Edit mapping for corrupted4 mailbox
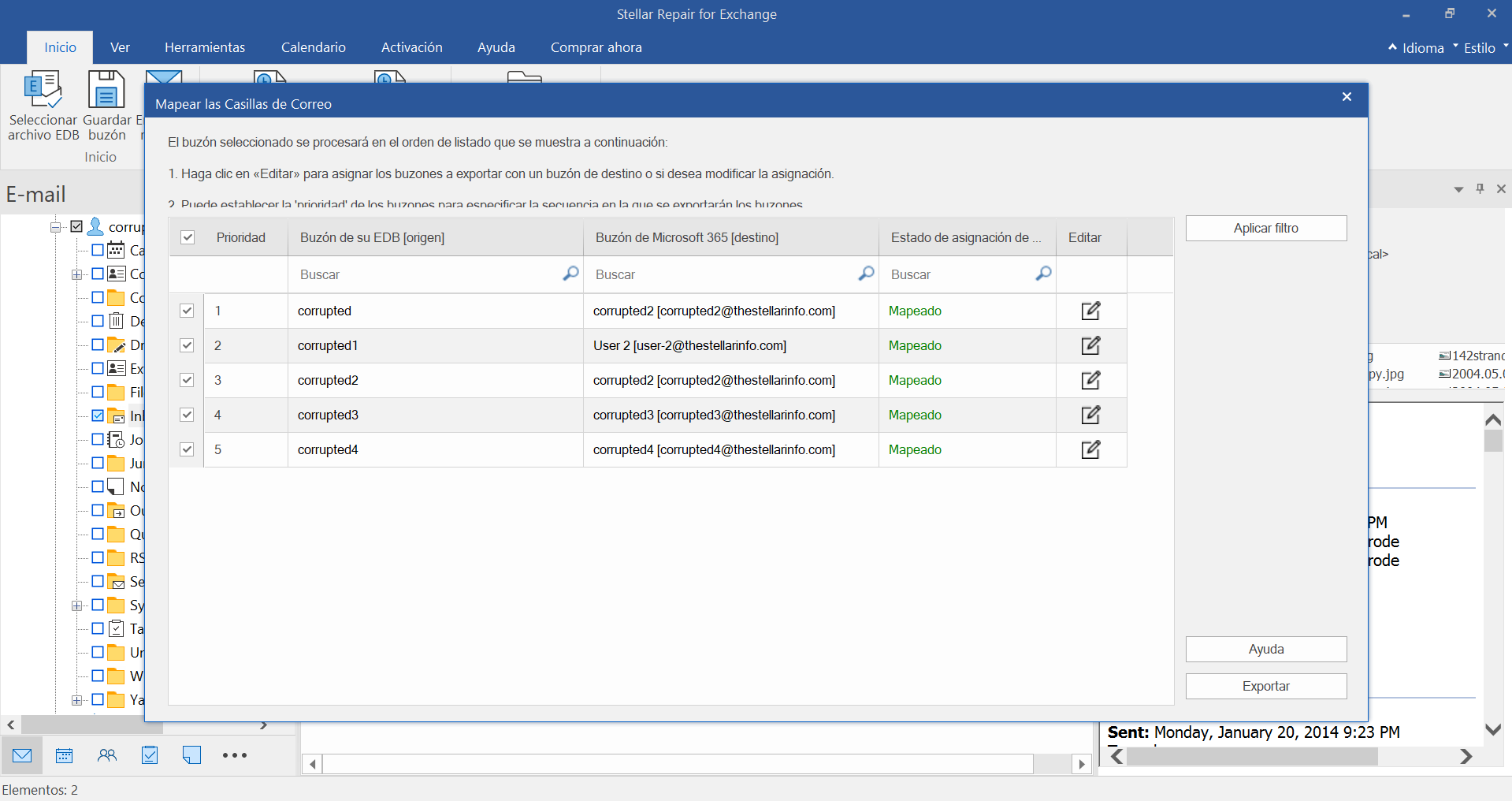Viewport: 1512px width, 801px height. pos(1090,449)
